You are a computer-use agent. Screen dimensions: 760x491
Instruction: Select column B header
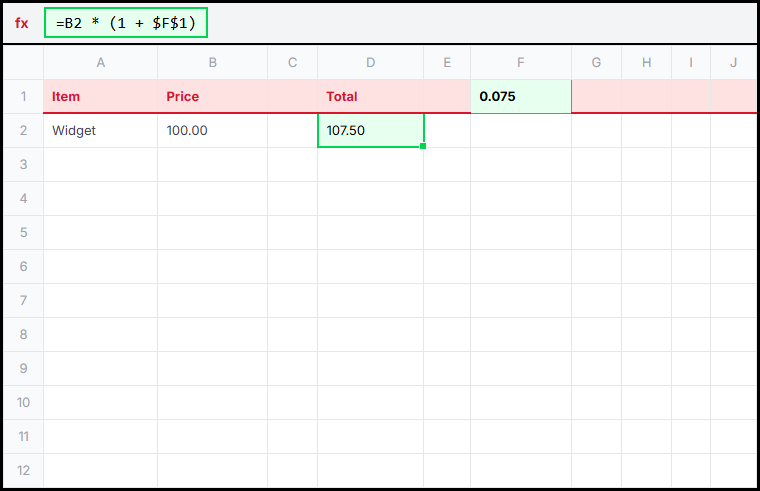(212, 63)
